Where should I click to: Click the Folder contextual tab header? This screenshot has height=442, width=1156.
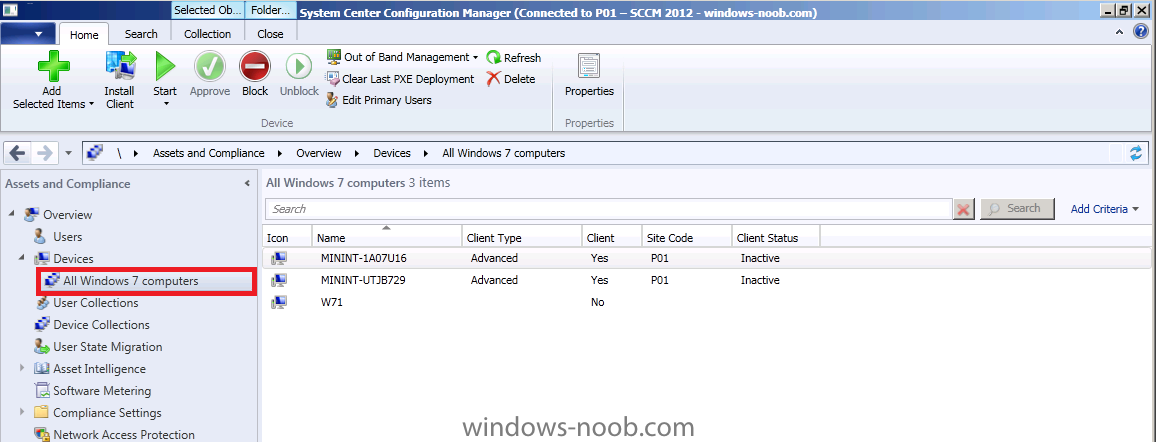point(271,10)
